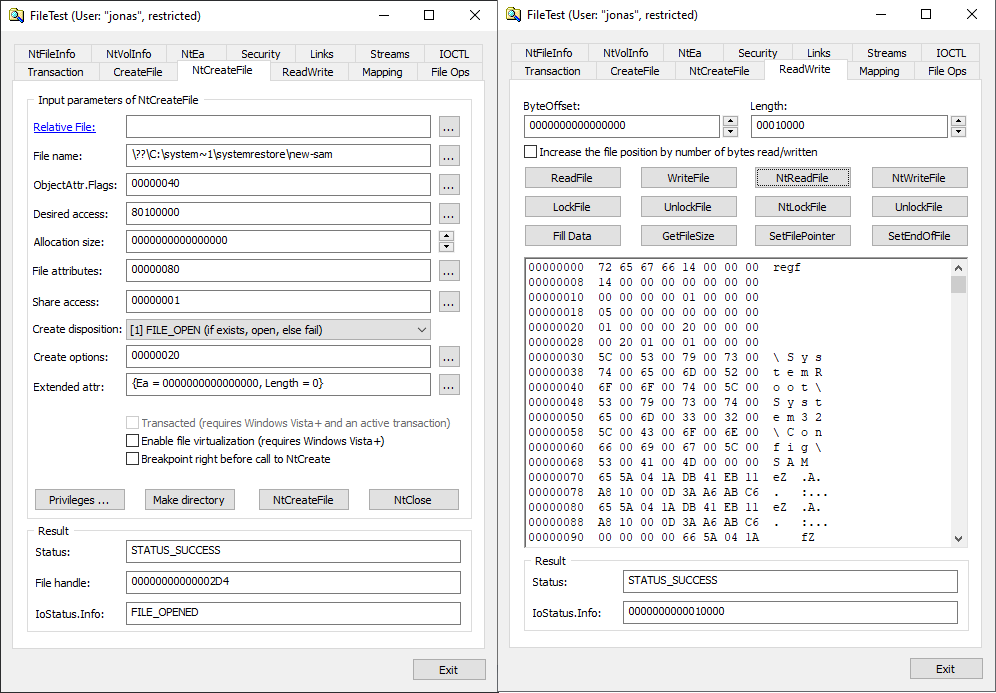Click the NtCreateFile button

303,500
